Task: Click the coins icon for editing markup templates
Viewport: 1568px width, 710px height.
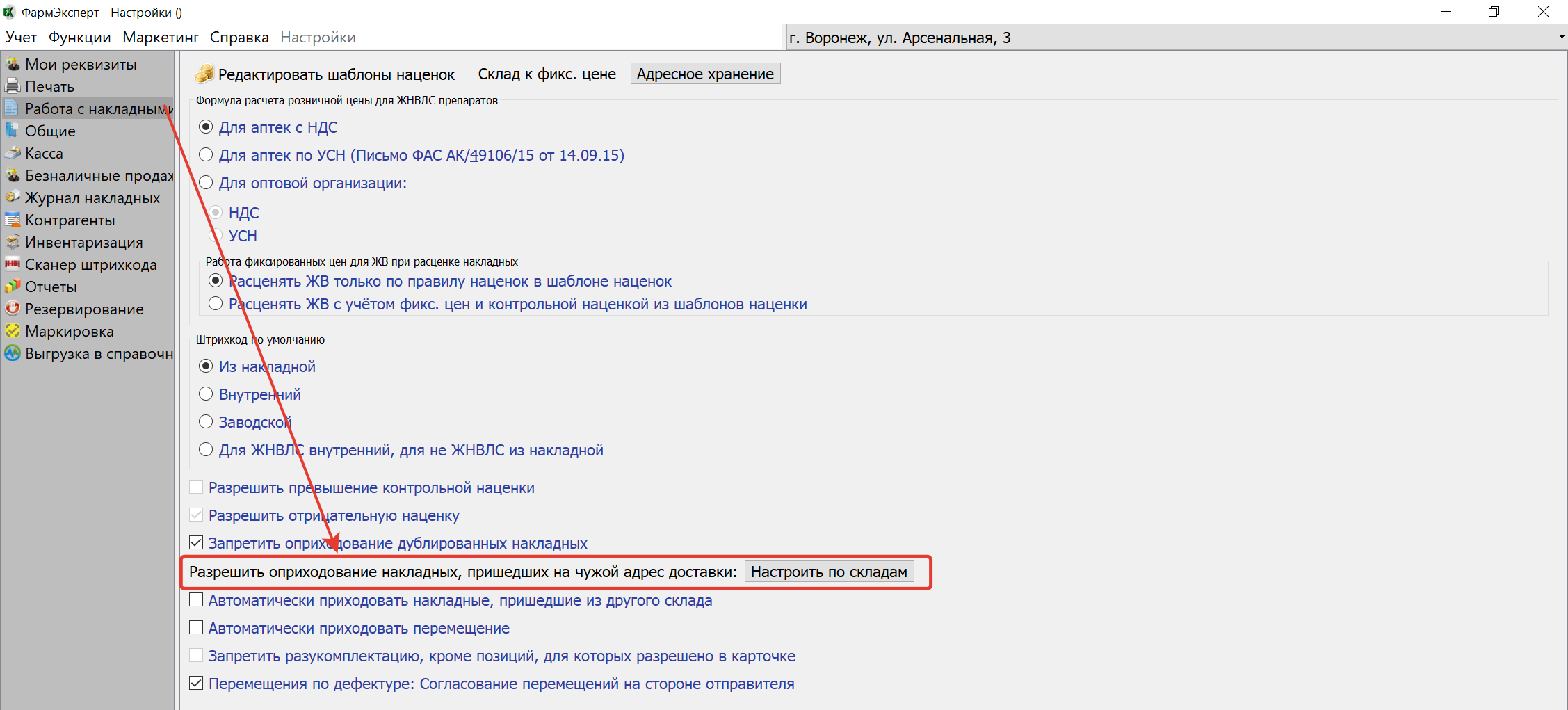Action: (x=204, y=74)
